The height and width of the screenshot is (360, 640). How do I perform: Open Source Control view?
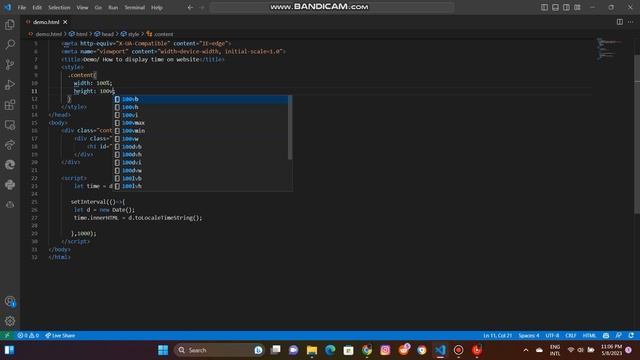coord(10,64)
